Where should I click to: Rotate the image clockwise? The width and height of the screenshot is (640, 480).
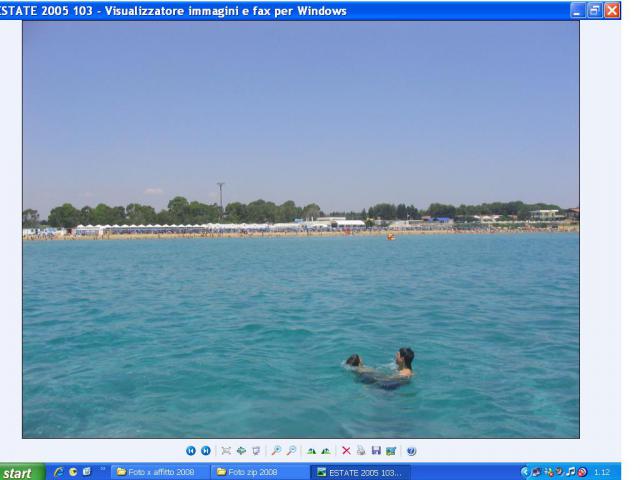[310, 451]
